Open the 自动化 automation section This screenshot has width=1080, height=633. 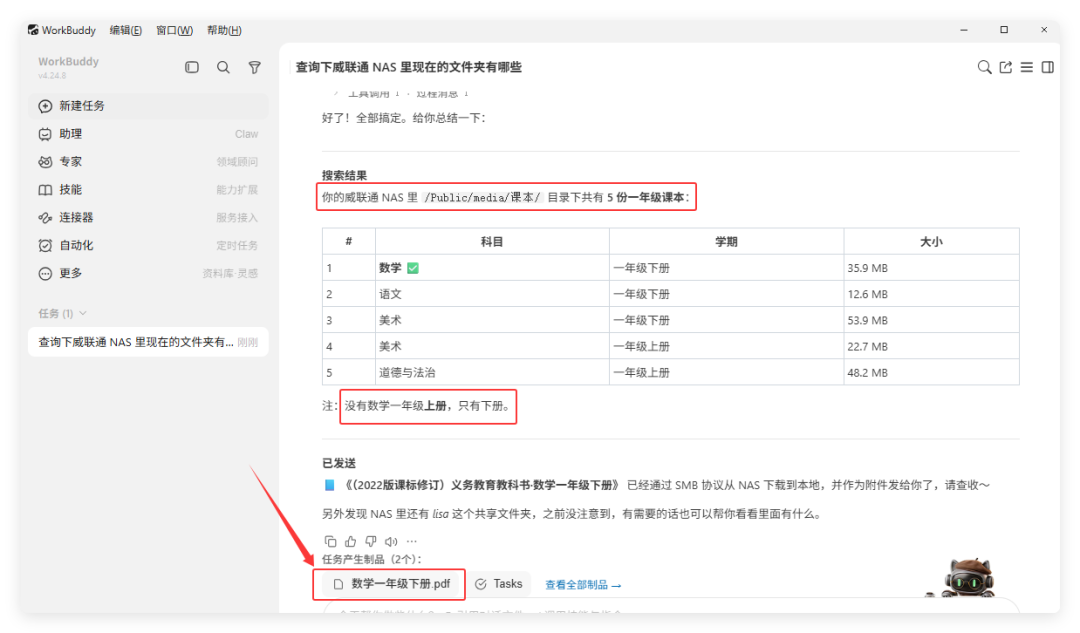click(x=148, y=245)
